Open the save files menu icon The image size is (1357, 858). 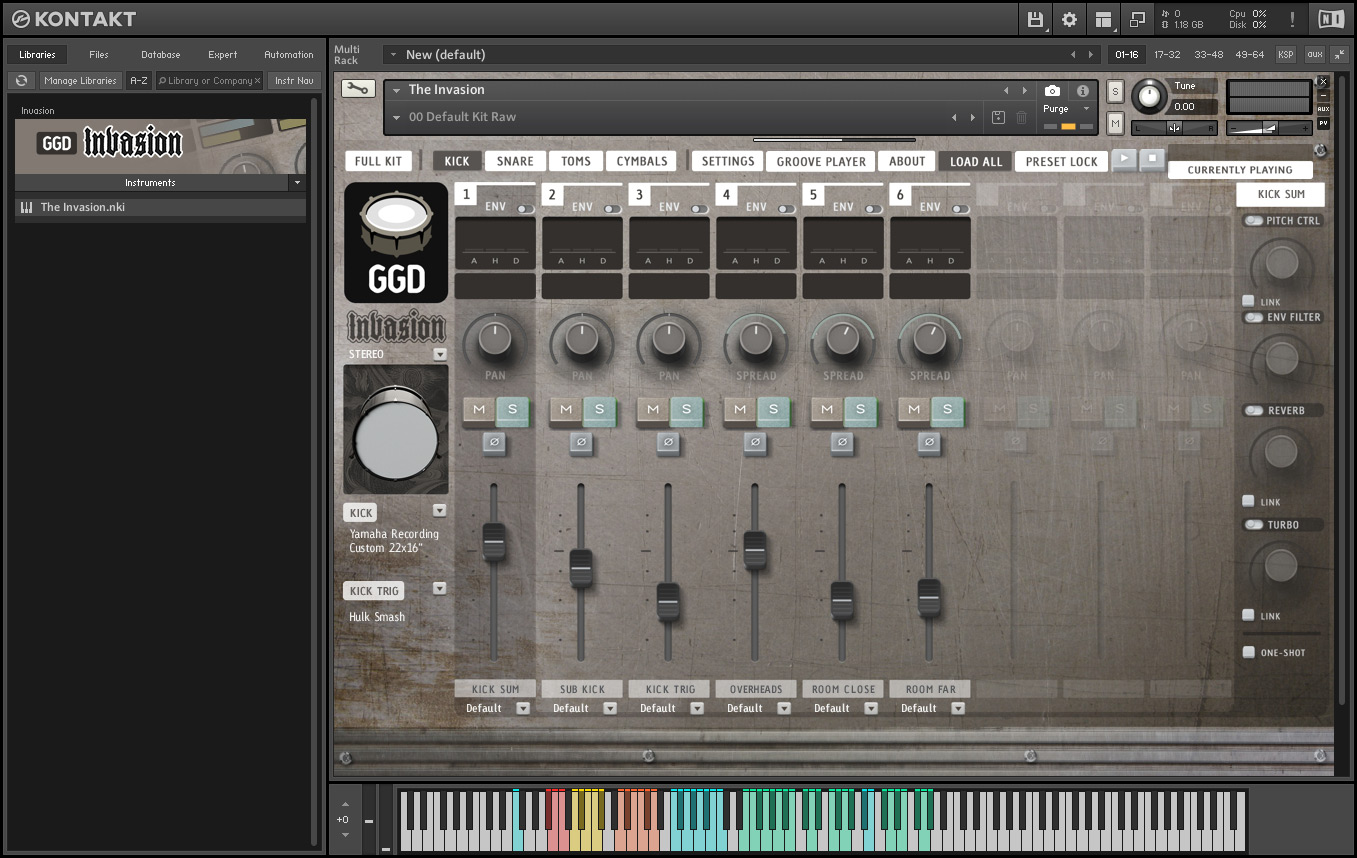(1036, 19)
